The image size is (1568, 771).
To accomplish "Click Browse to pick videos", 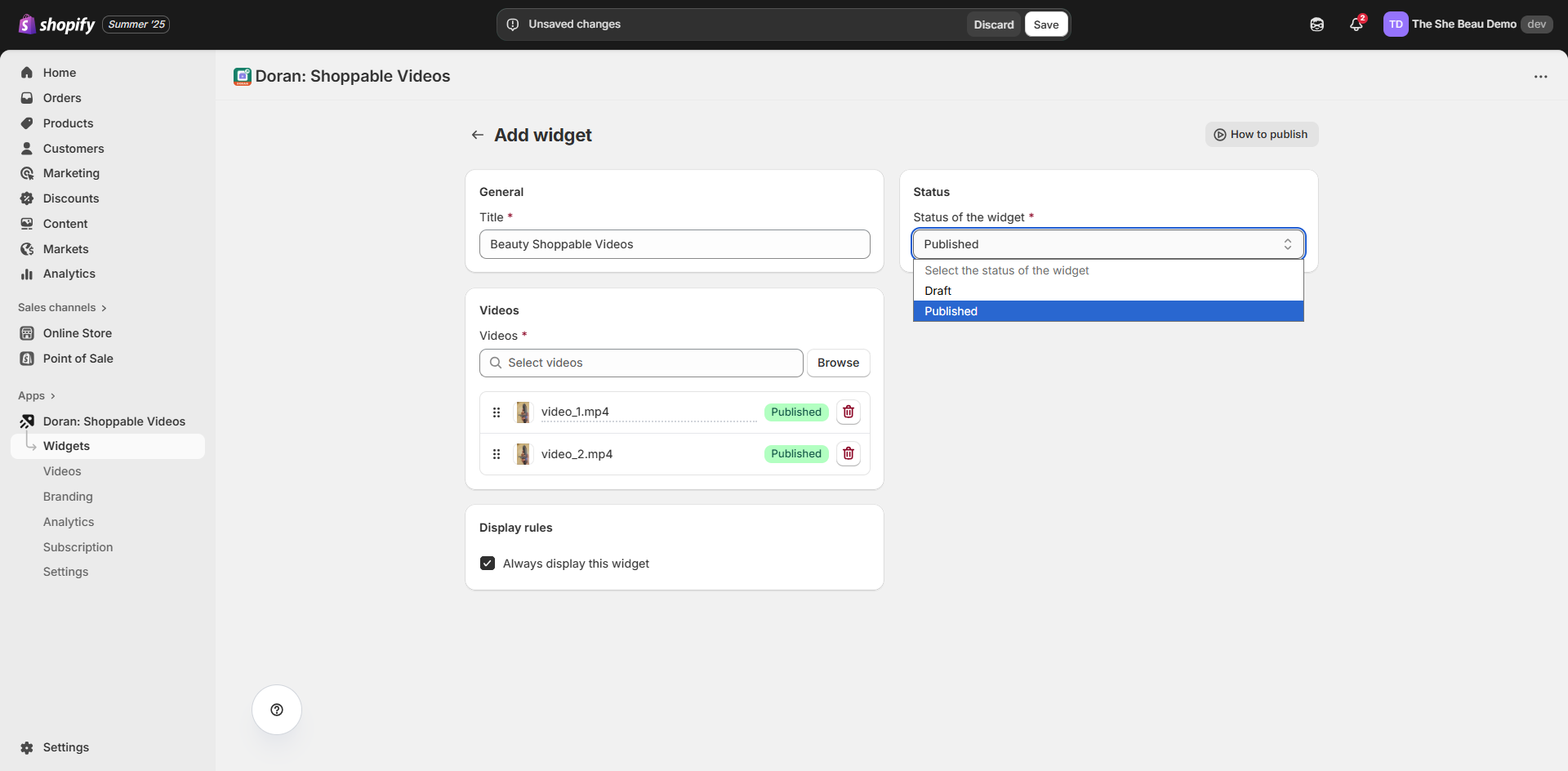I will (x=838, y=363).
